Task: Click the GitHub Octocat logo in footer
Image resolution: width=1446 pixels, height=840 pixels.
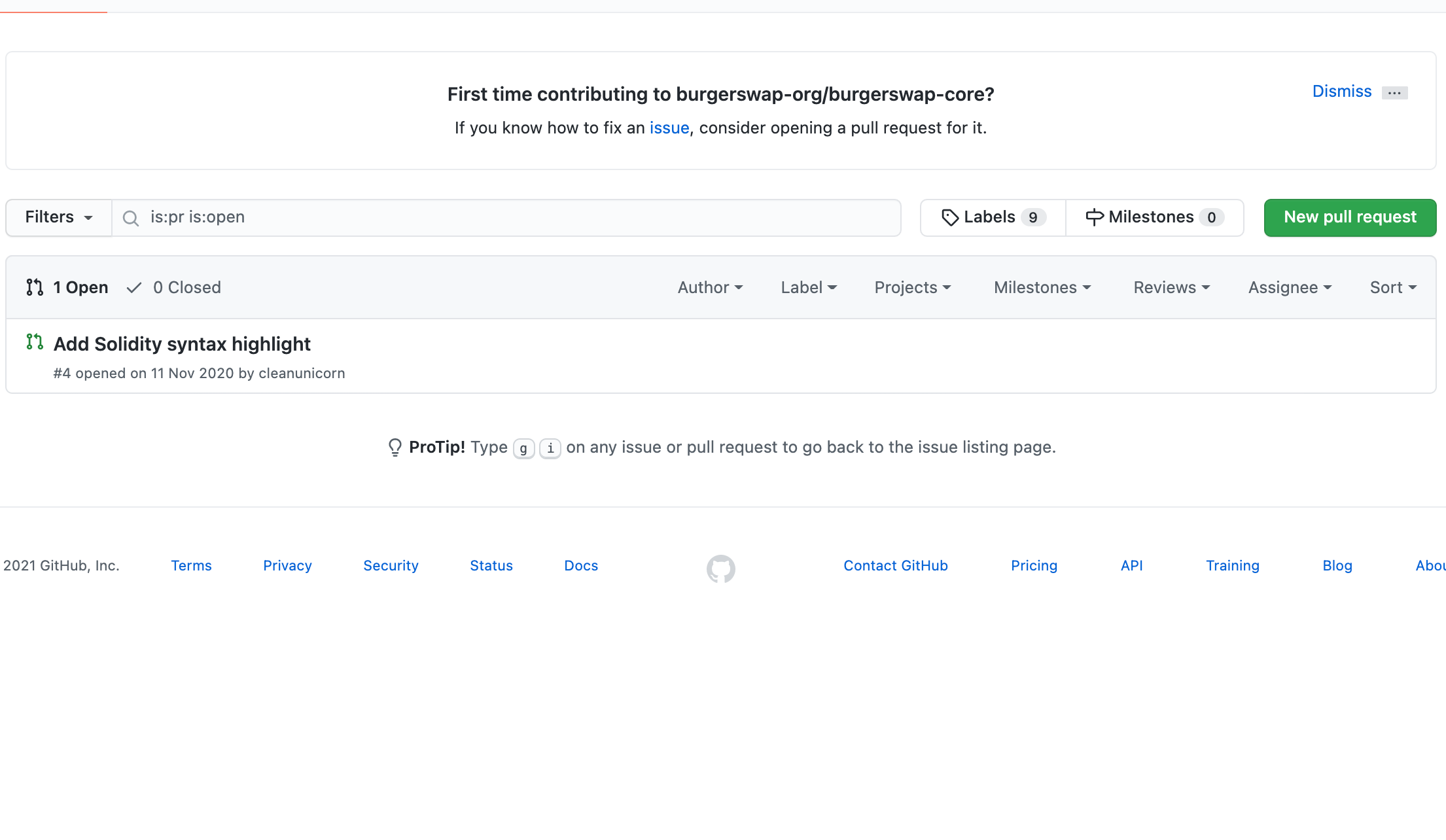Action: click(720, 569)
